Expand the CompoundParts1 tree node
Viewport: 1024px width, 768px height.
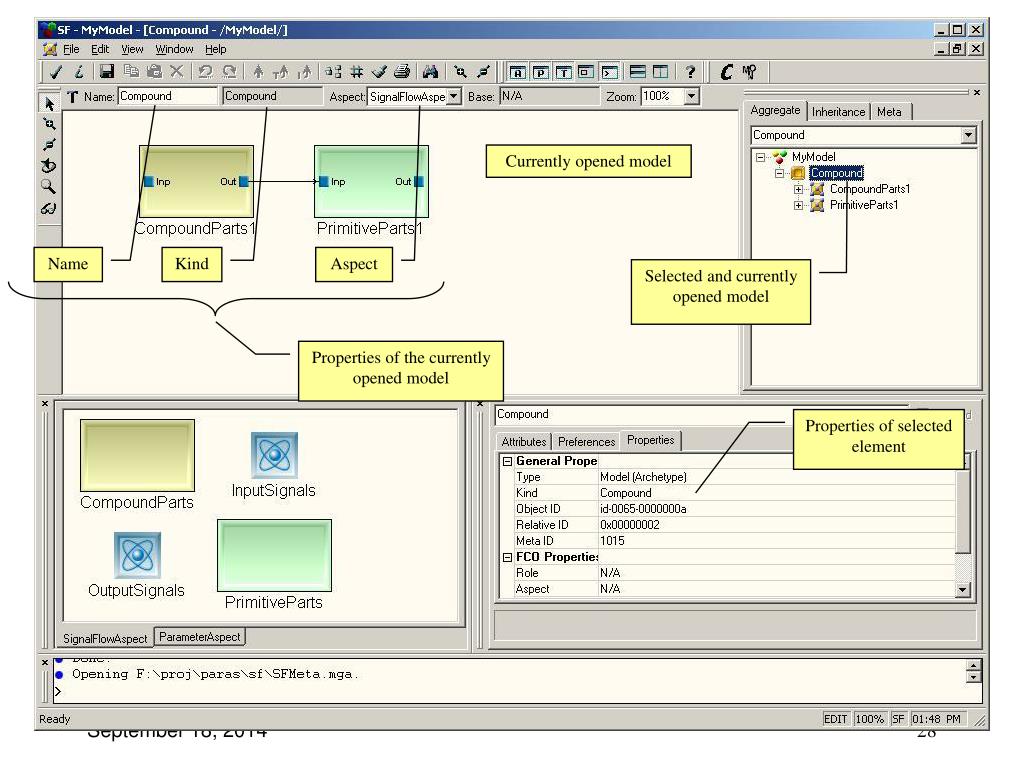coord(798,189)
